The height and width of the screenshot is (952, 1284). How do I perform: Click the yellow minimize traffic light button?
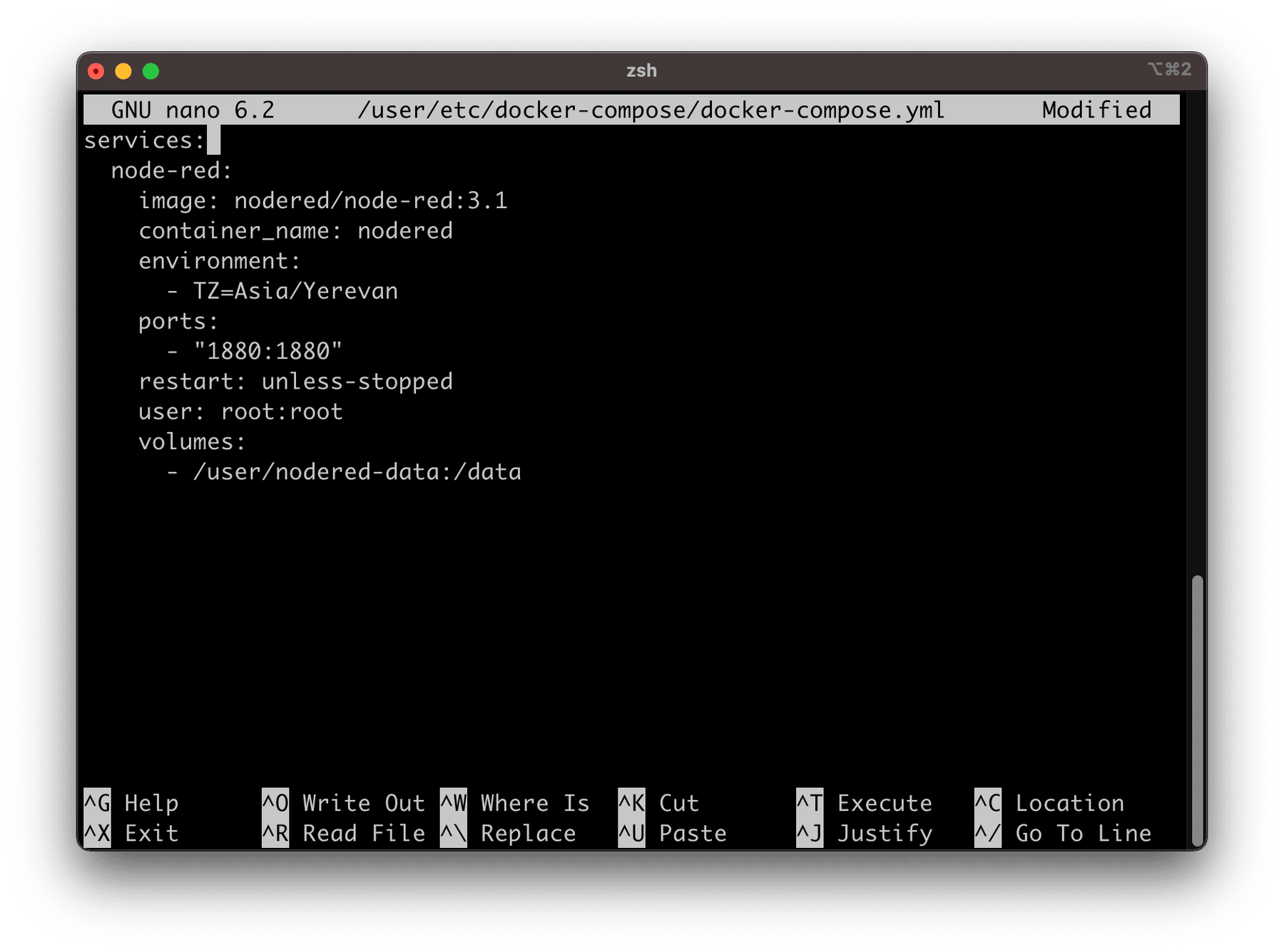pyautogui.click(x=123, y=71)
